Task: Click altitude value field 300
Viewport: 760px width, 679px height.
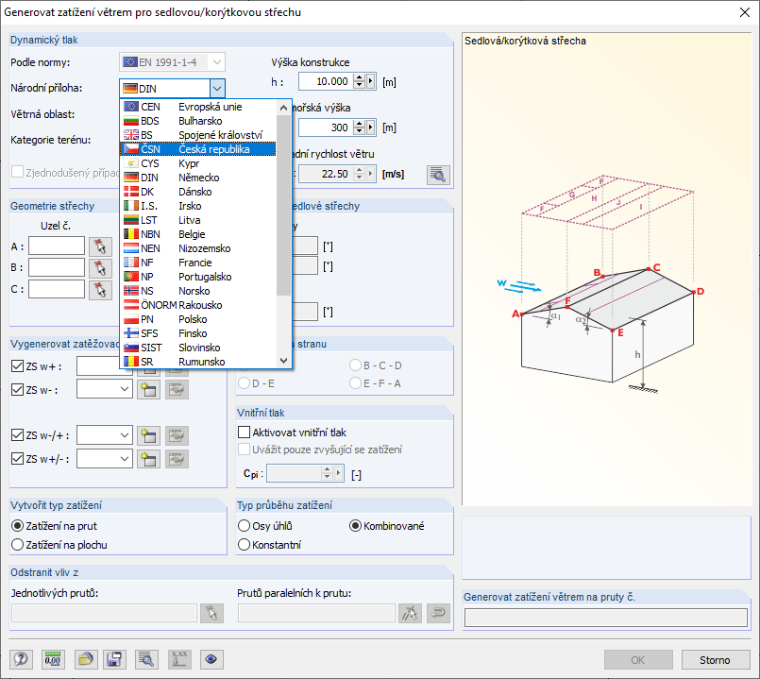Action: pos(326,127)
